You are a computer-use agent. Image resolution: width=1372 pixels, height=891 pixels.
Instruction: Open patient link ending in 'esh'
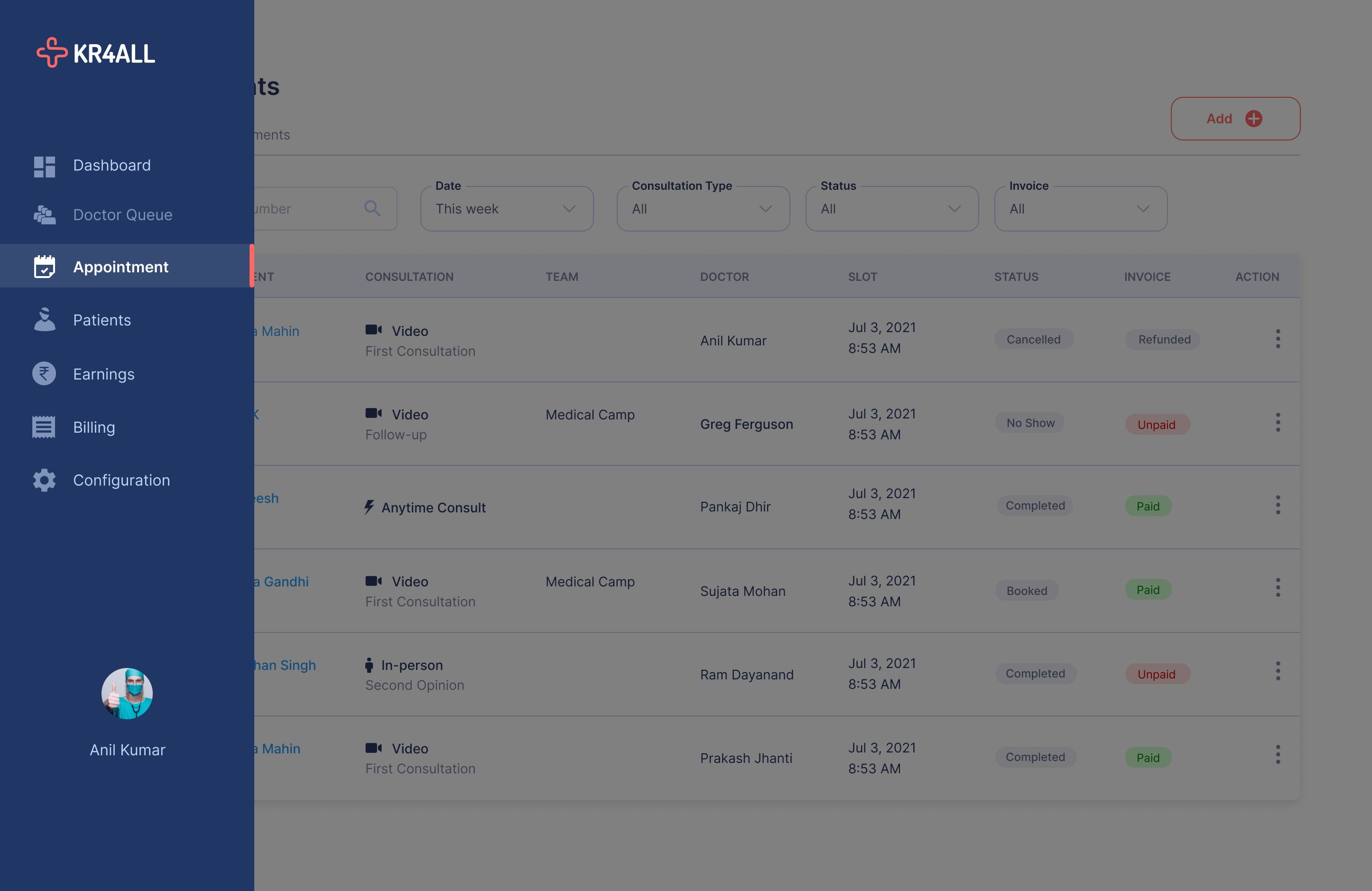(x=266, y=498)
